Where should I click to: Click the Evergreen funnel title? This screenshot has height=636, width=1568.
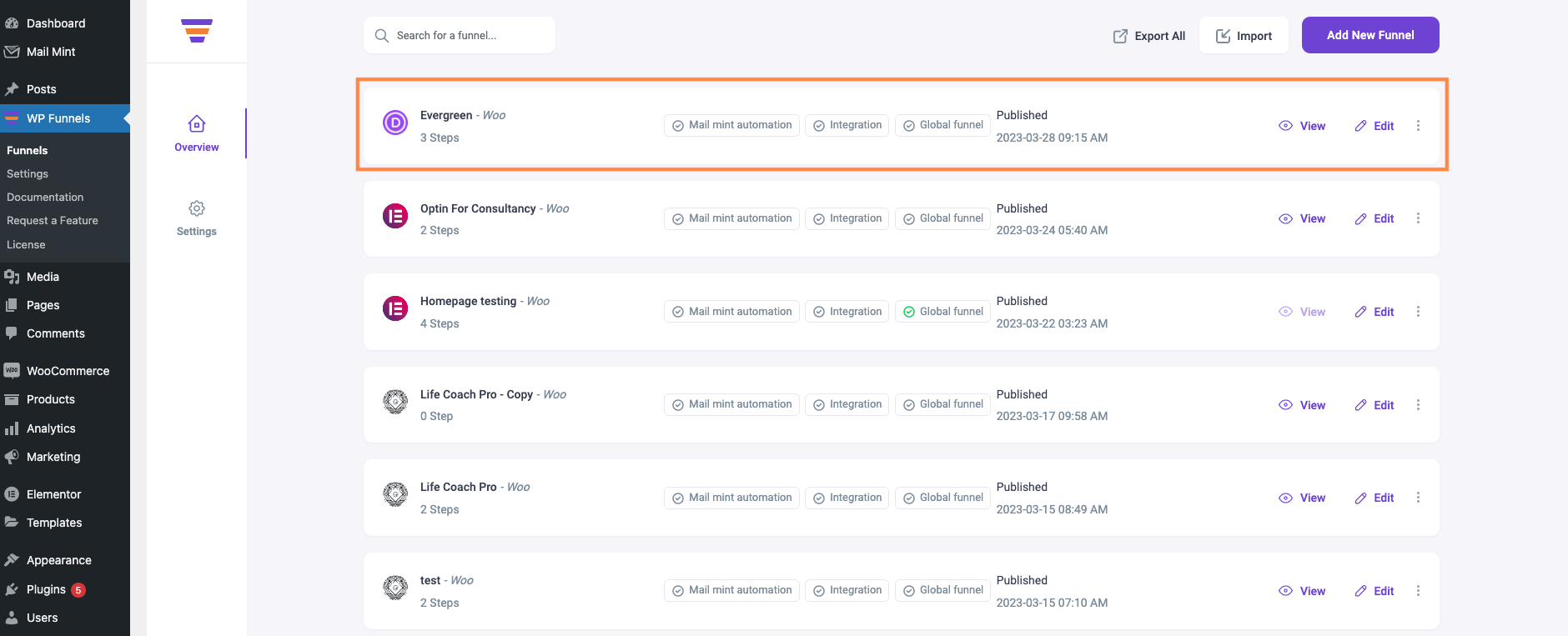point(446,115)
